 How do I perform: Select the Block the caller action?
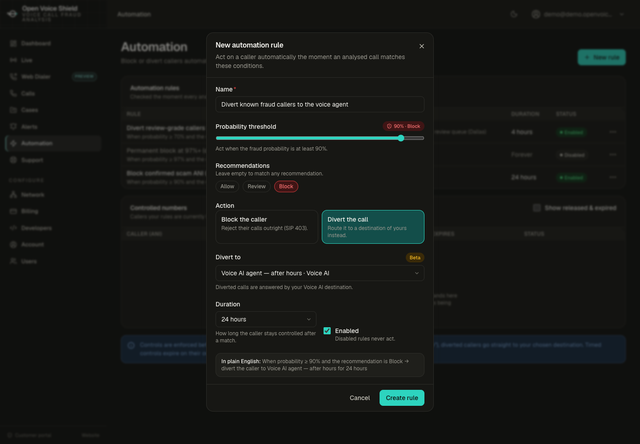267,227
